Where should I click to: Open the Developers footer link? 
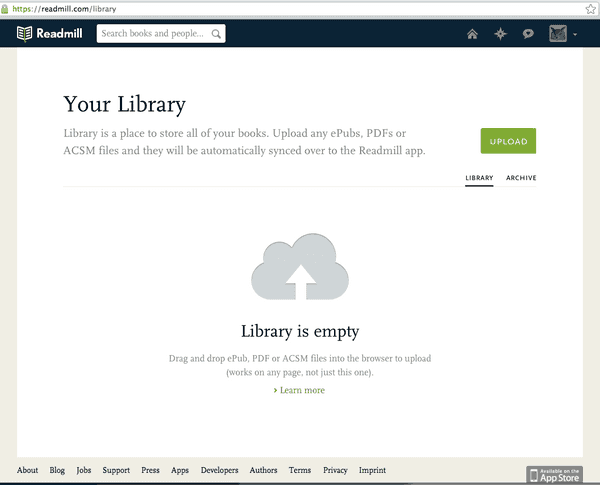(x=220, y=470)
